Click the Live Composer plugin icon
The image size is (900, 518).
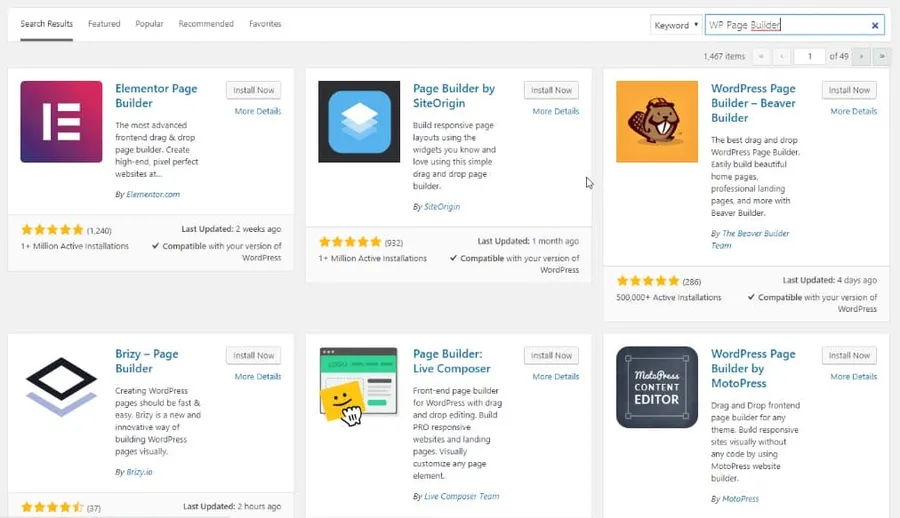click(x=359, y=387)
